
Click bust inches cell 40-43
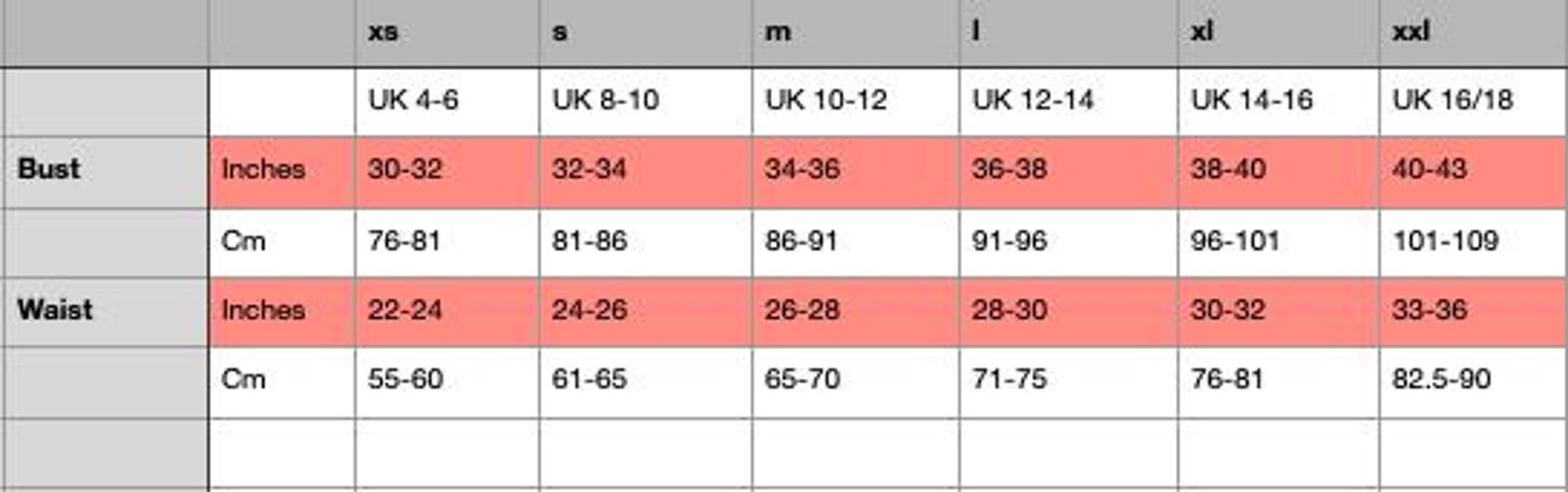pos(1473,172)
